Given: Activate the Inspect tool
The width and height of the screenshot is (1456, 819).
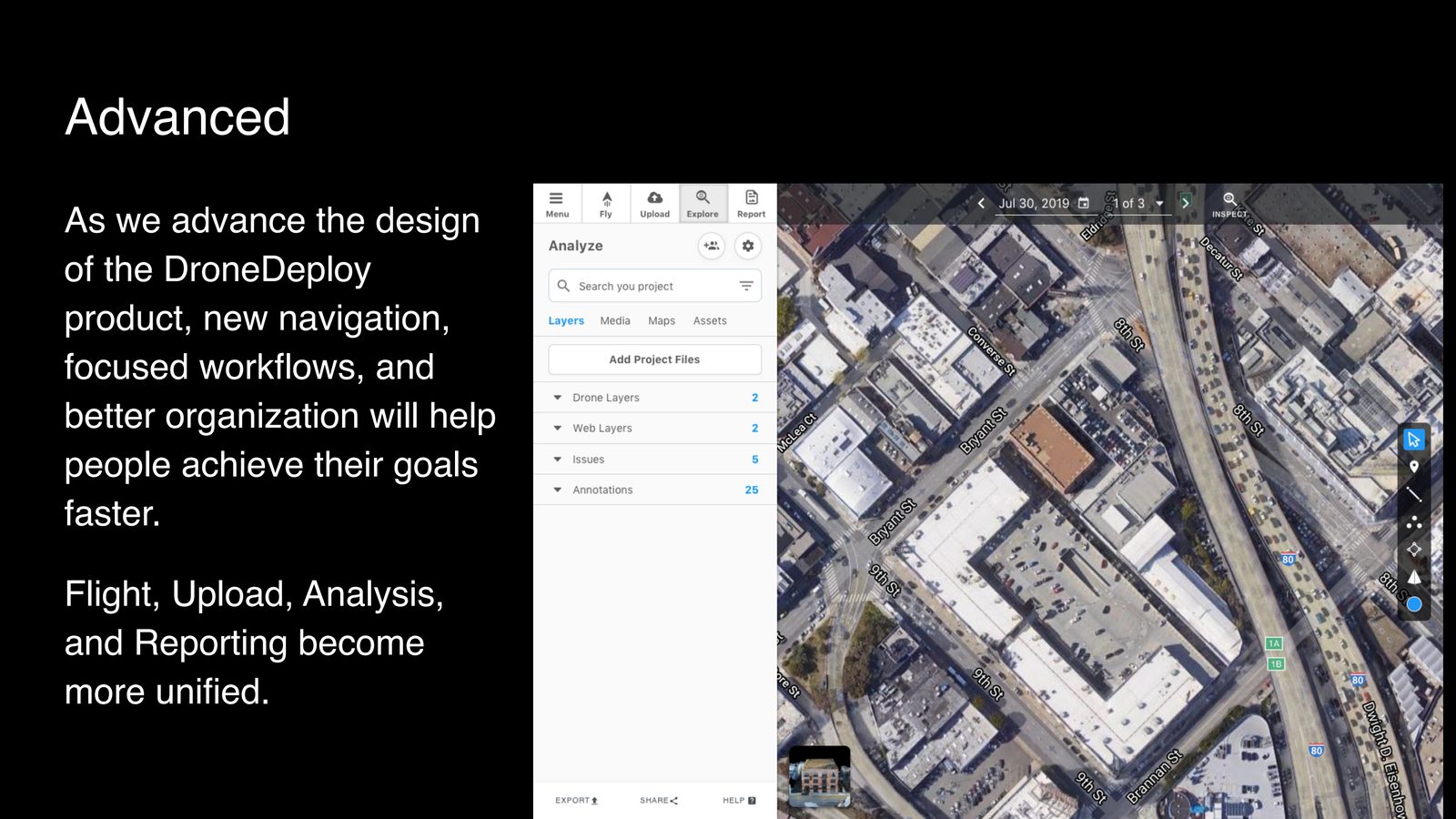Looking at the screenshot, I should click(1229, 205).
